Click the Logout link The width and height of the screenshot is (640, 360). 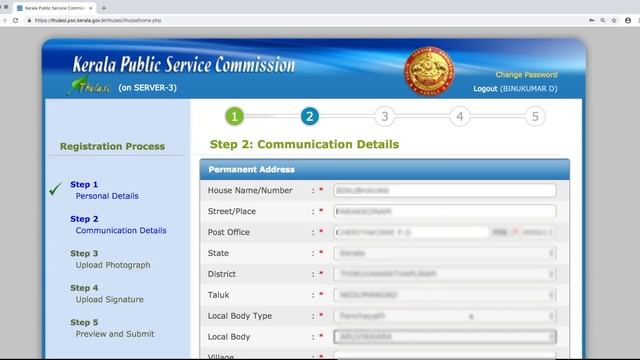pos(485,89)
